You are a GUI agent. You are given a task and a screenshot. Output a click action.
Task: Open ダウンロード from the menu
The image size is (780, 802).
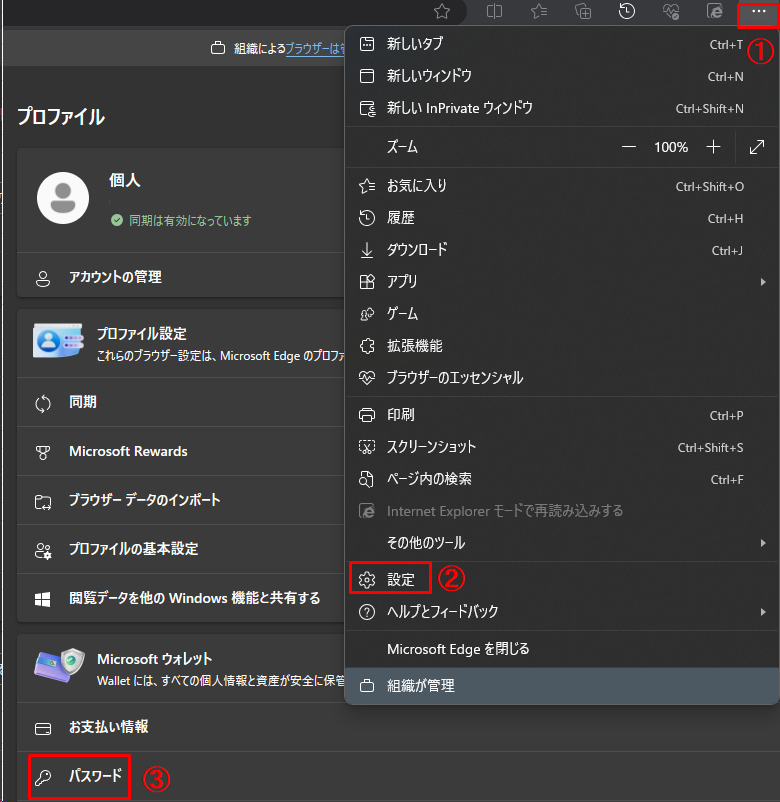[417, 250]
